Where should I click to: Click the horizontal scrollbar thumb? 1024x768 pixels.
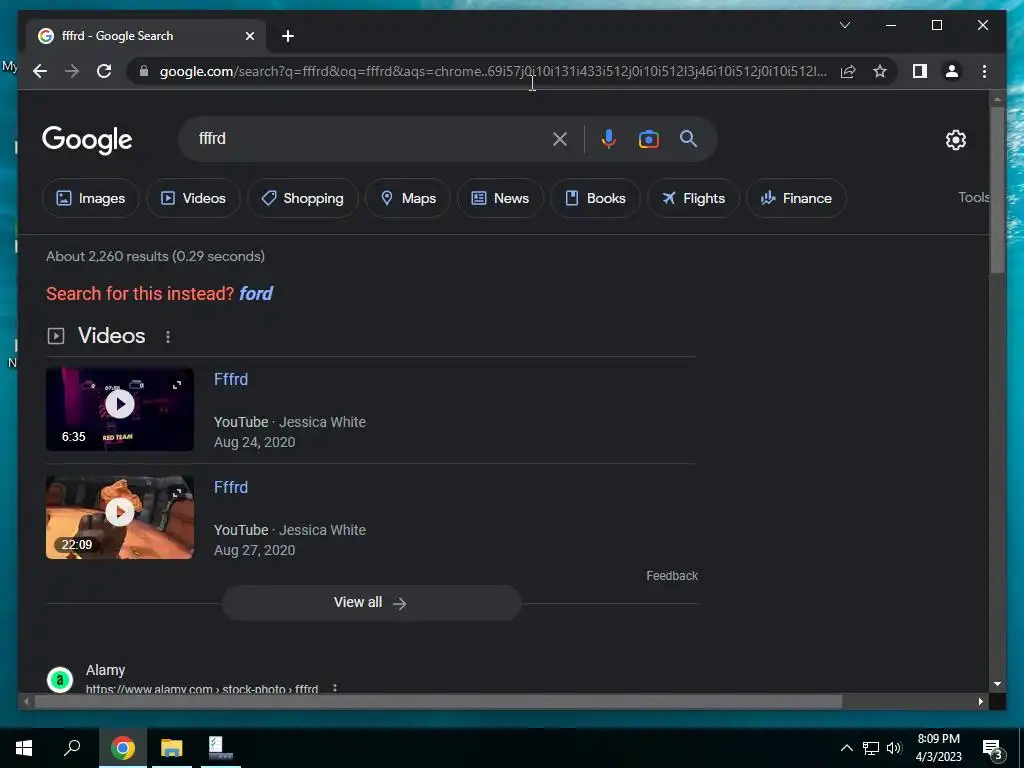pyautogui.click(x=438, y=701)
